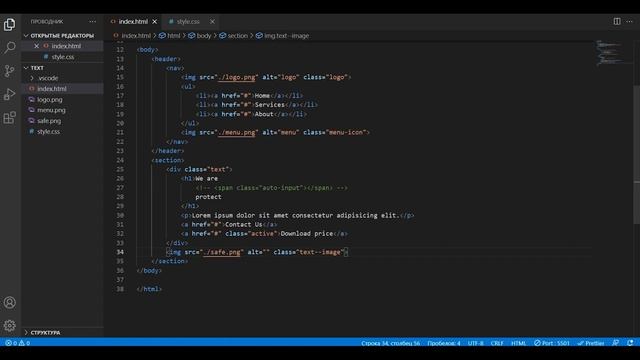
Task: Click commented span on line 27
Action: (271, 188)
